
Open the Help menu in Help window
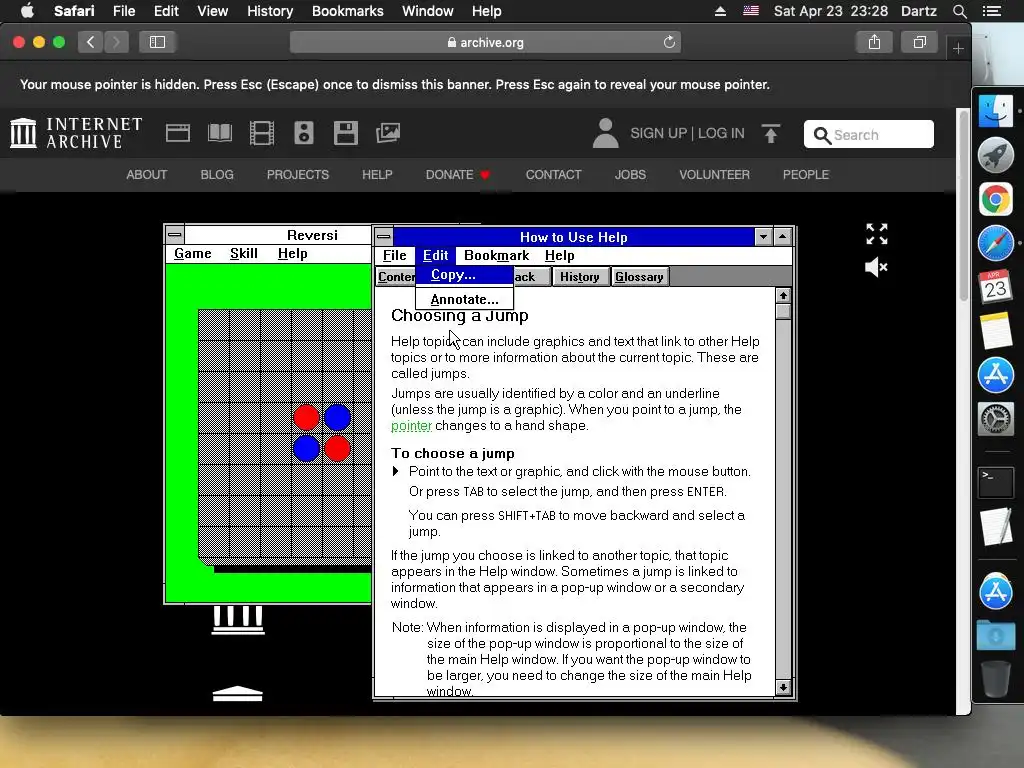click(x=560, y=255)
